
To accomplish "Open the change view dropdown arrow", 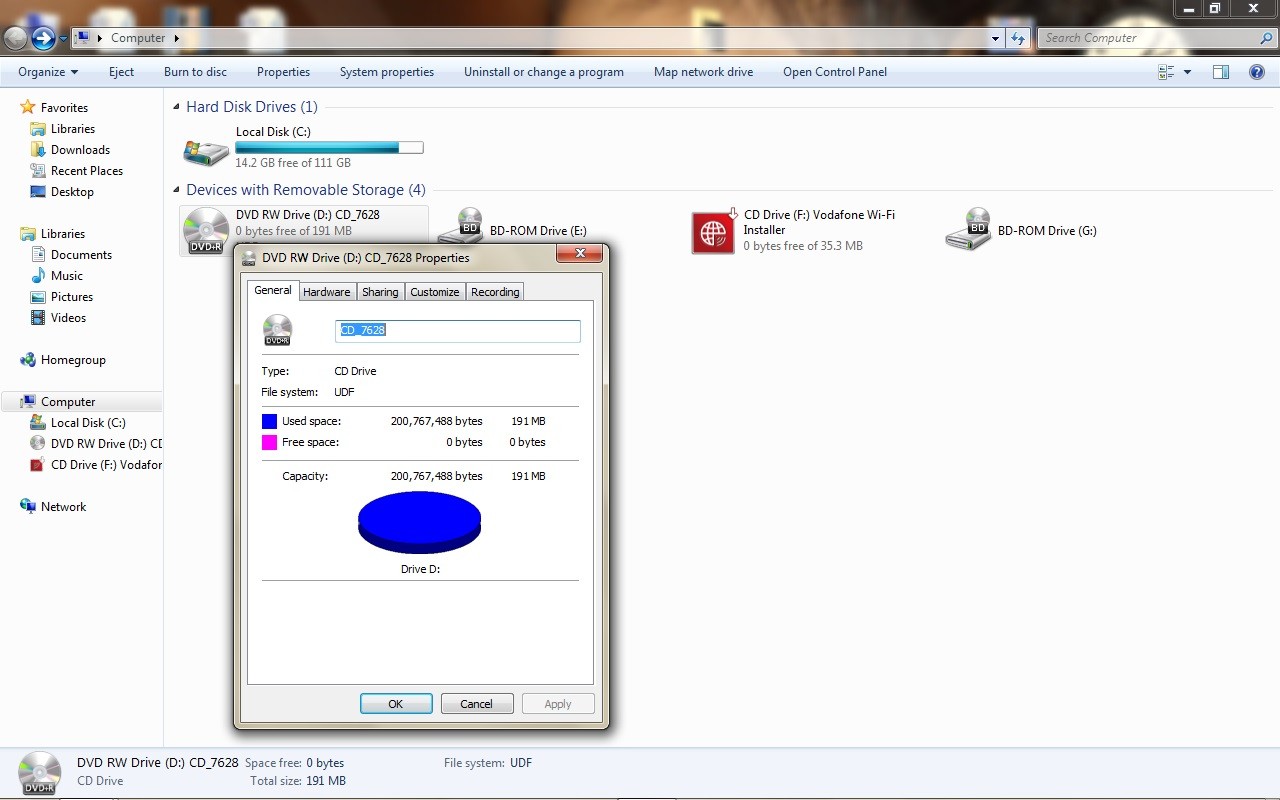I will 1188,72.
